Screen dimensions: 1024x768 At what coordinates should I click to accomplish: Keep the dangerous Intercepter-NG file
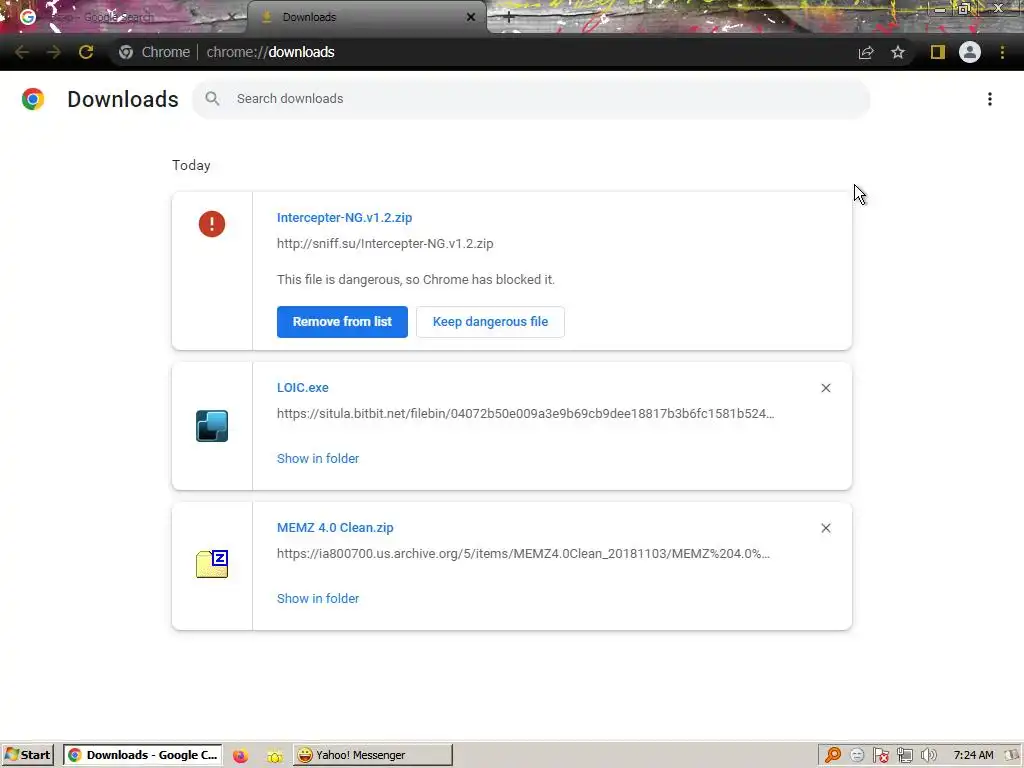coord(490,322)
